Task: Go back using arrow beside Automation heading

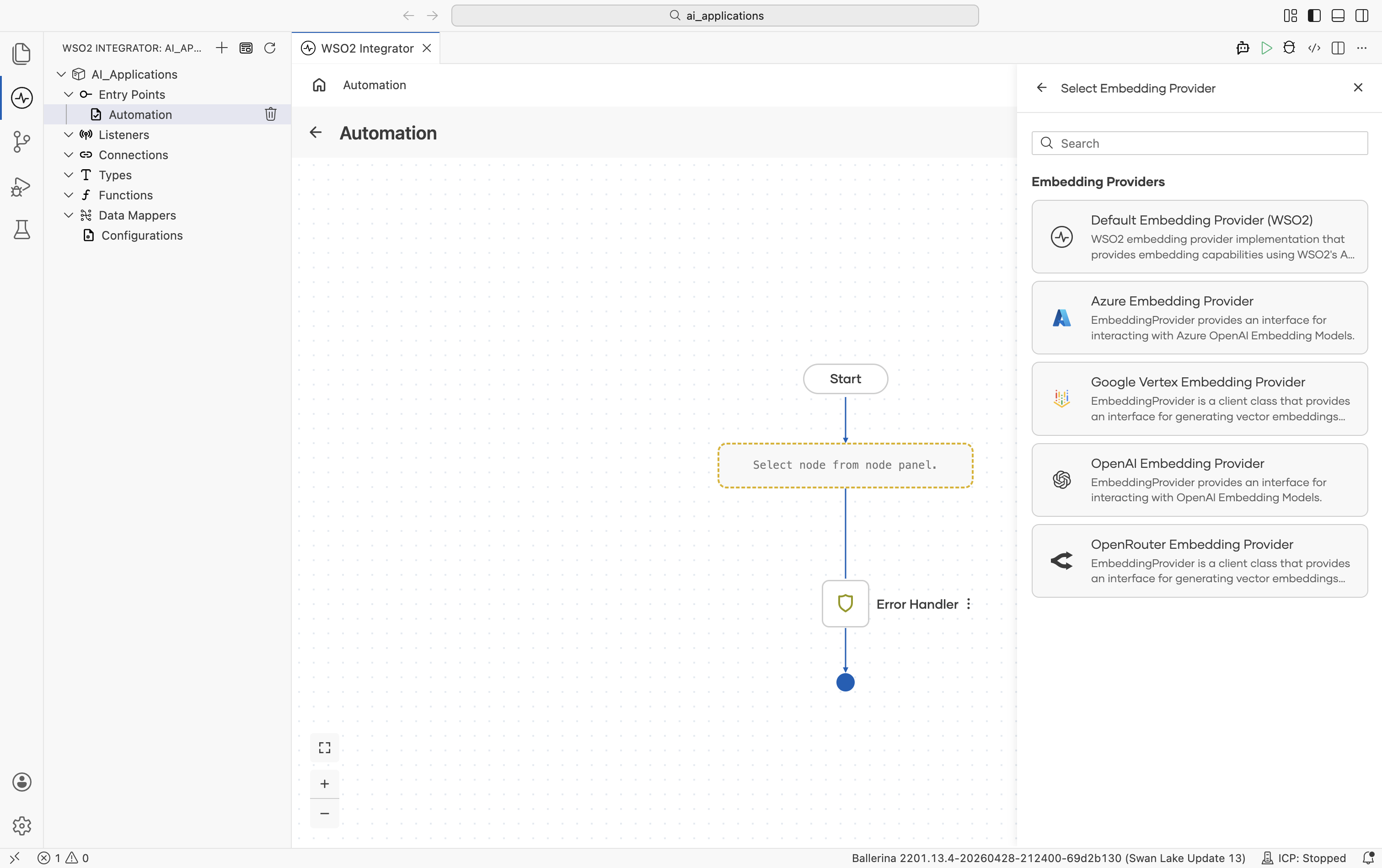Action: (x=316, y=133)
